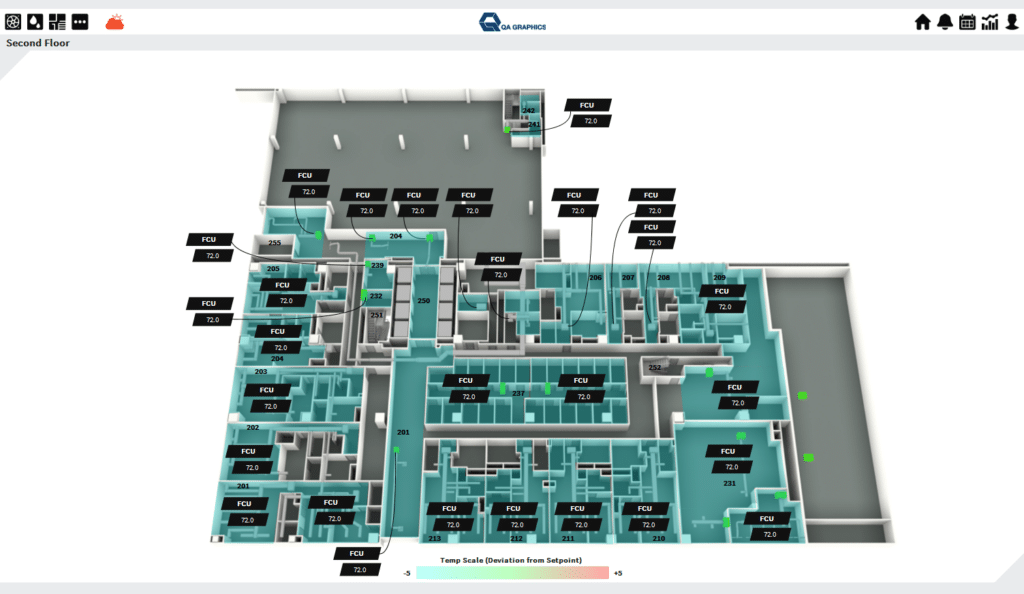Open the FCU label in room 202
The image size is (1024, 594).
(x=249, y=452)
